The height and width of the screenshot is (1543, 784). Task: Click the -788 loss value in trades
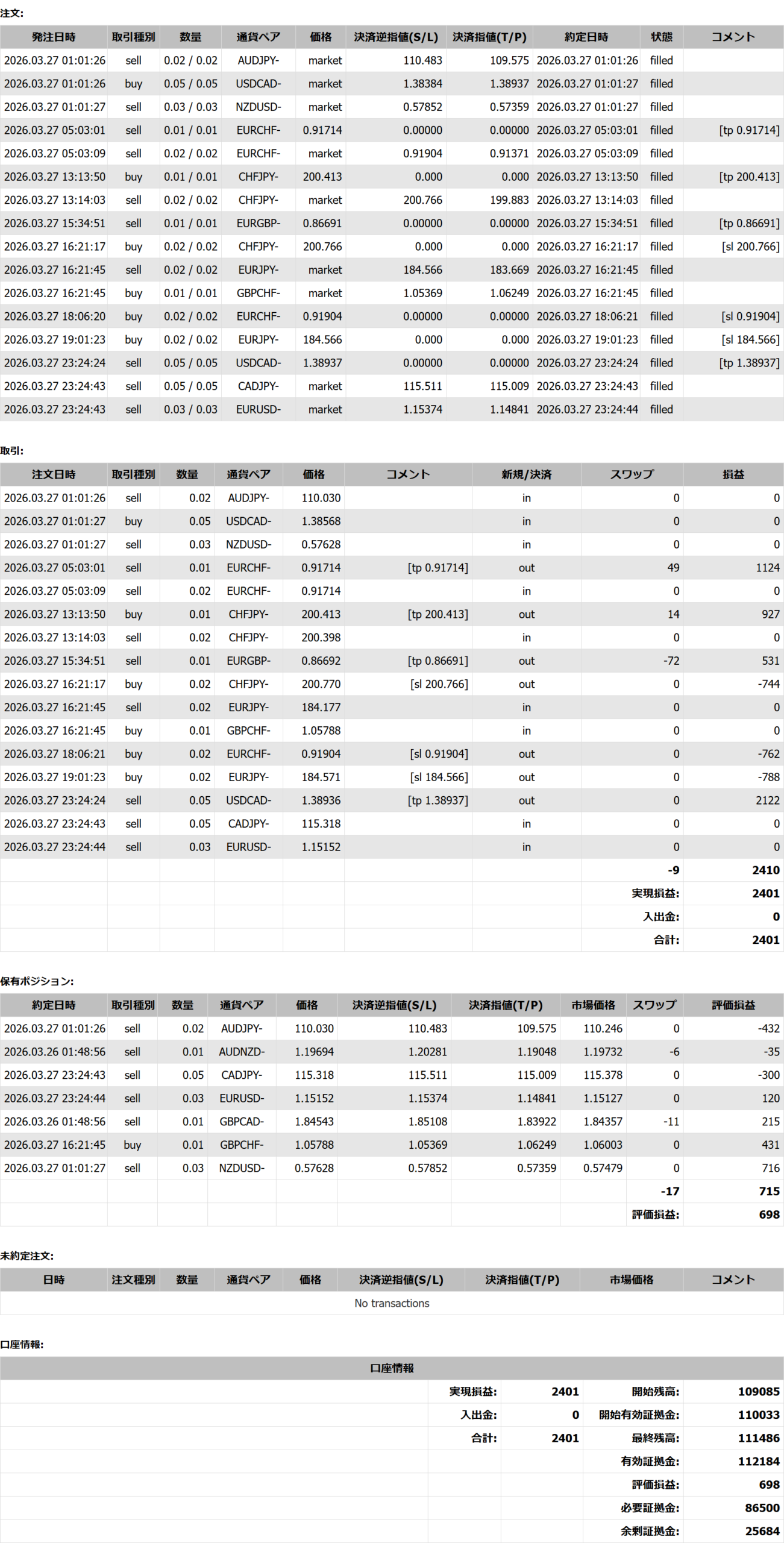click(768, 777)
